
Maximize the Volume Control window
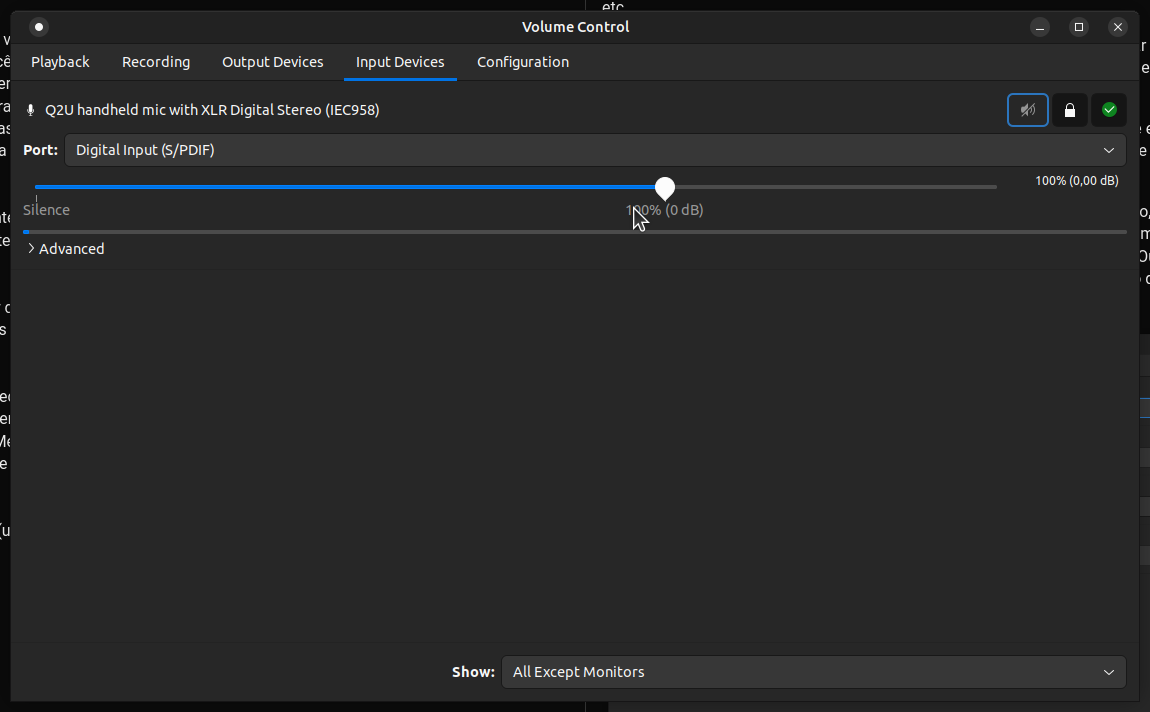point(1079,27)
